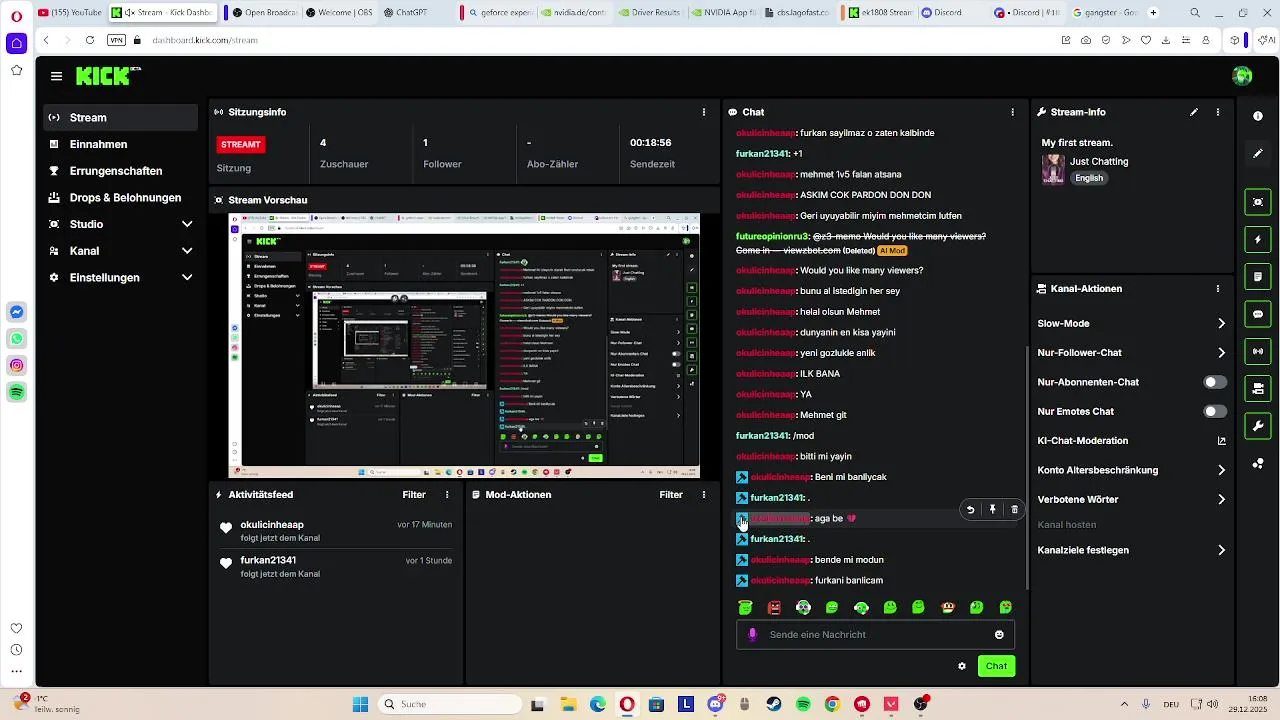The width and height of the screenshot is (1280, 720).
Task: Open chat settings gear icon
Action: [962, 666]
